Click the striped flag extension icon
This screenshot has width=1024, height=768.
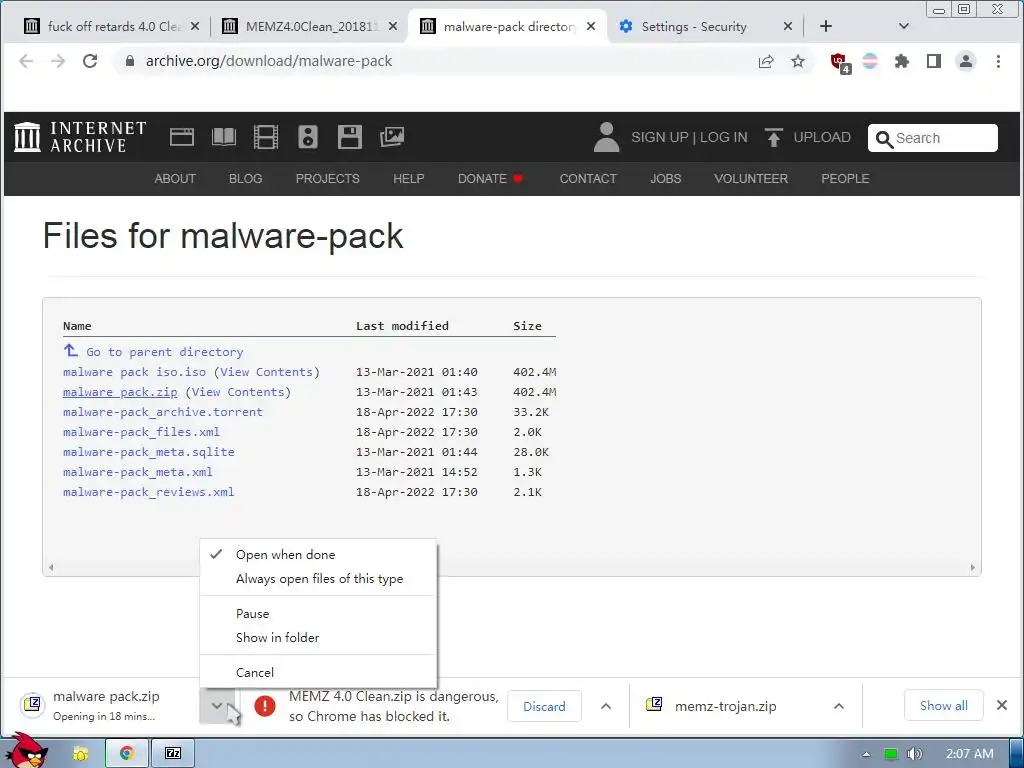(x=870, y=61)
